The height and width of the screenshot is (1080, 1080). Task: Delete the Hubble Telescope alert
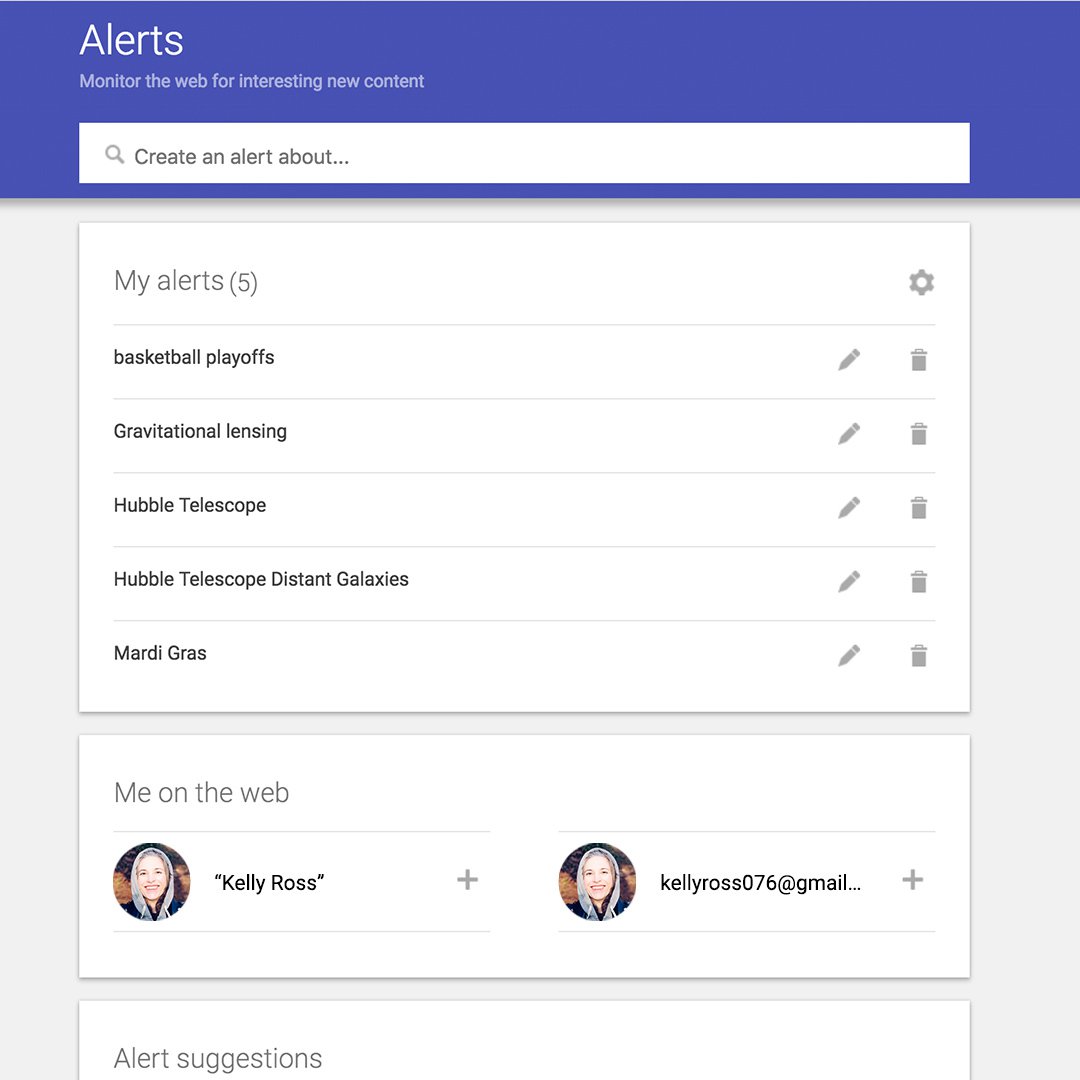pos(918,507)
